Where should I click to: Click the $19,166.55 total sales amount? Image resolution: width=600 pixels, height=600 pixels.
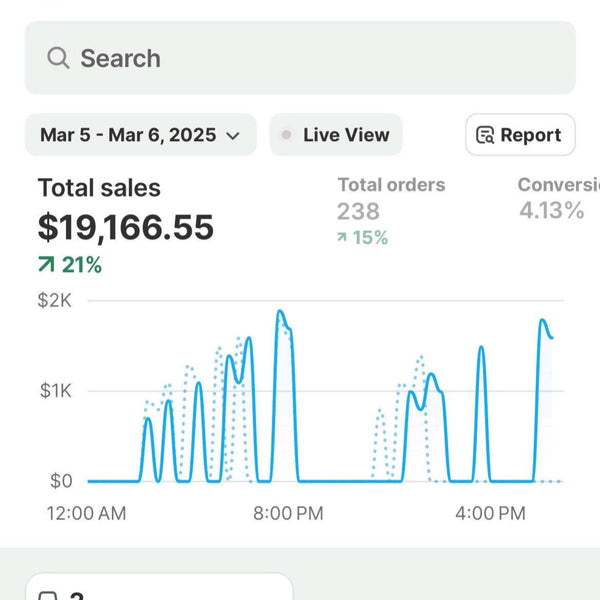coord(126,228)
